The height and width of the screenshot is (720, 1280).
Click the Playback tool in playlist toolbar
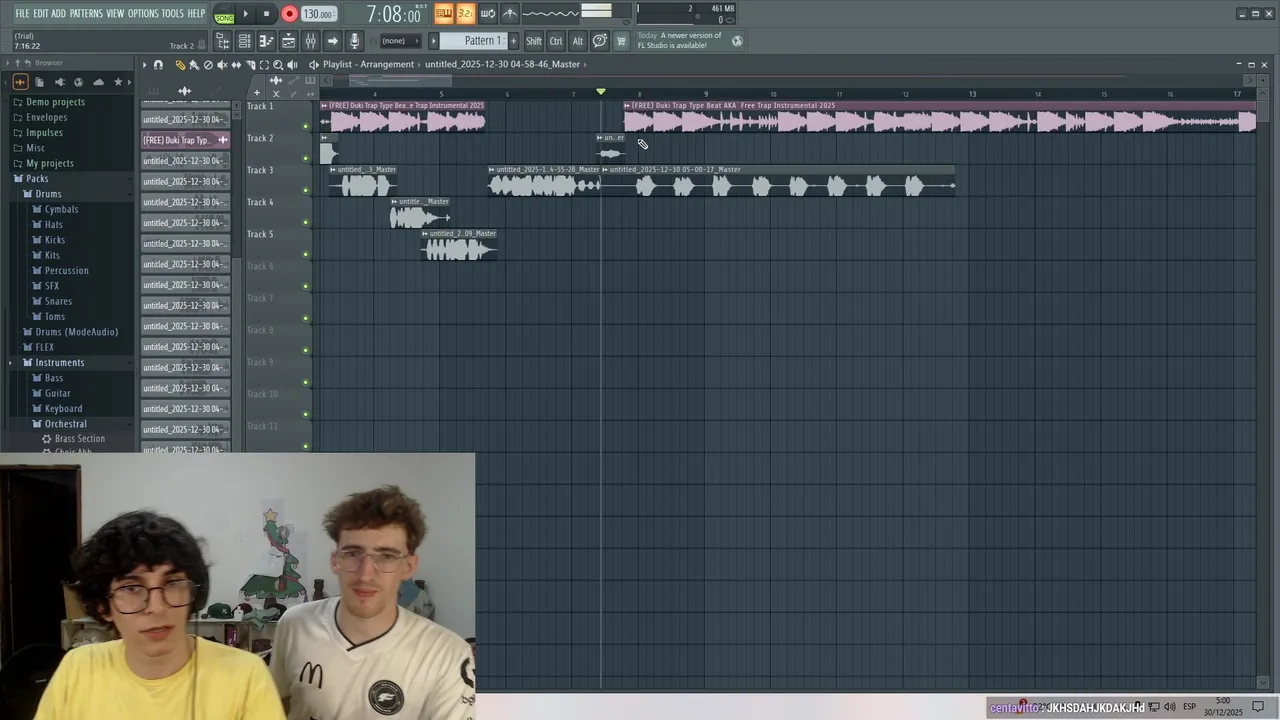pyautogui.click(x=292, y=65)
